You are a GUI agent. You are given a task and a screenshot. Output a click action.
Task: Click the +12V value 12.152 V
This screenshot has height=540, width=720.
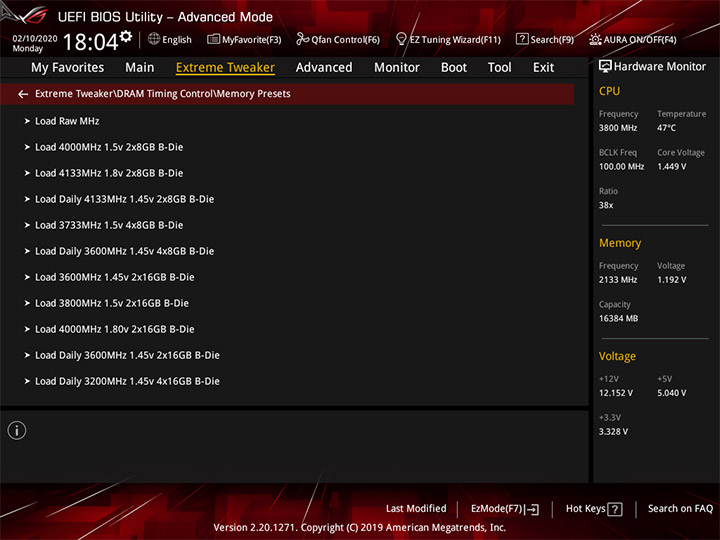click(x=615, y=393)
